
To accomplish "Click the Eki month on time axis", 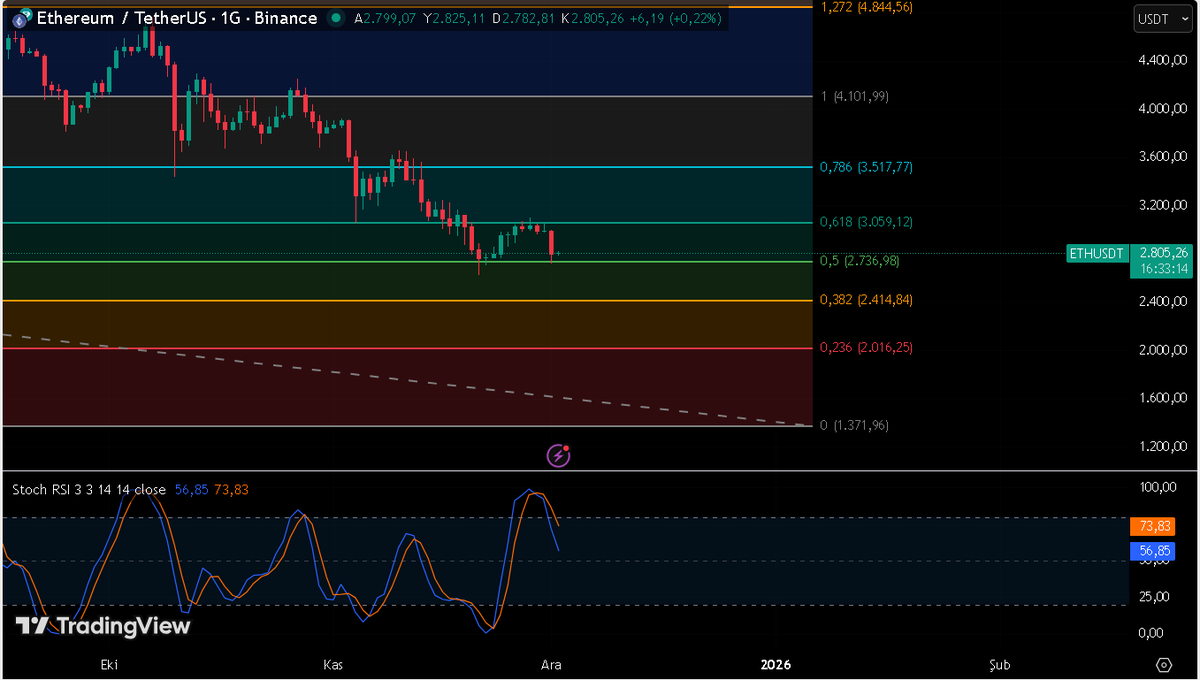I will 110,664.
